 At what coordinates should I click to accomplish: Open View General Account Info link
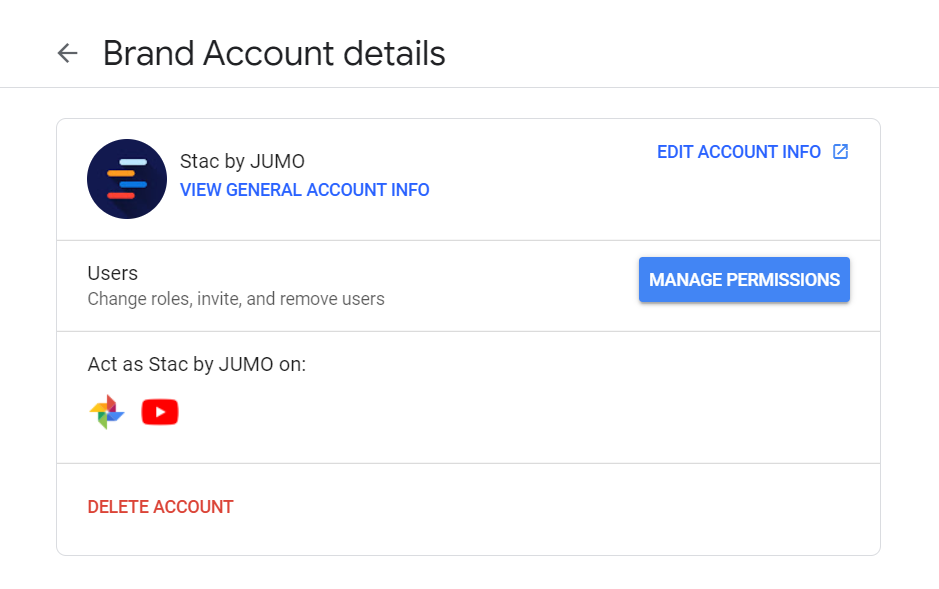tap(305, 190)
